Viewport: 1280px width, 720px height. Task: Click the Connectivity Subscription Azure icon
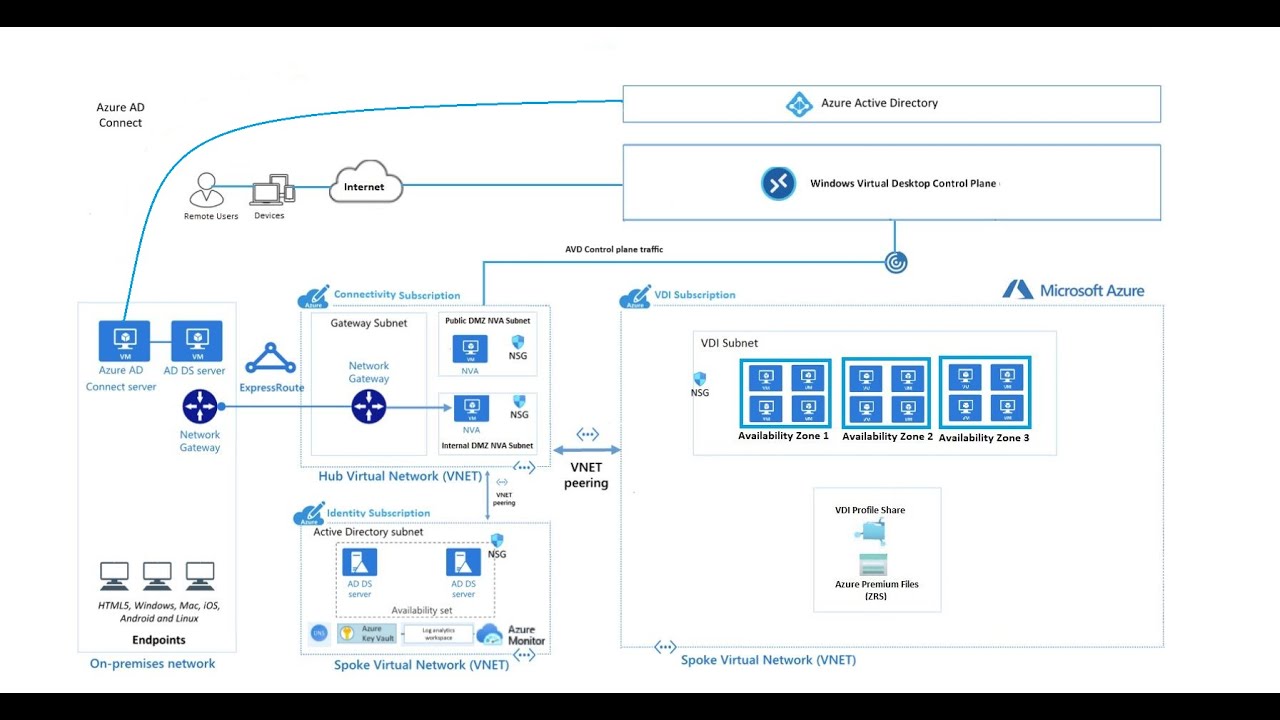[313, 296]
